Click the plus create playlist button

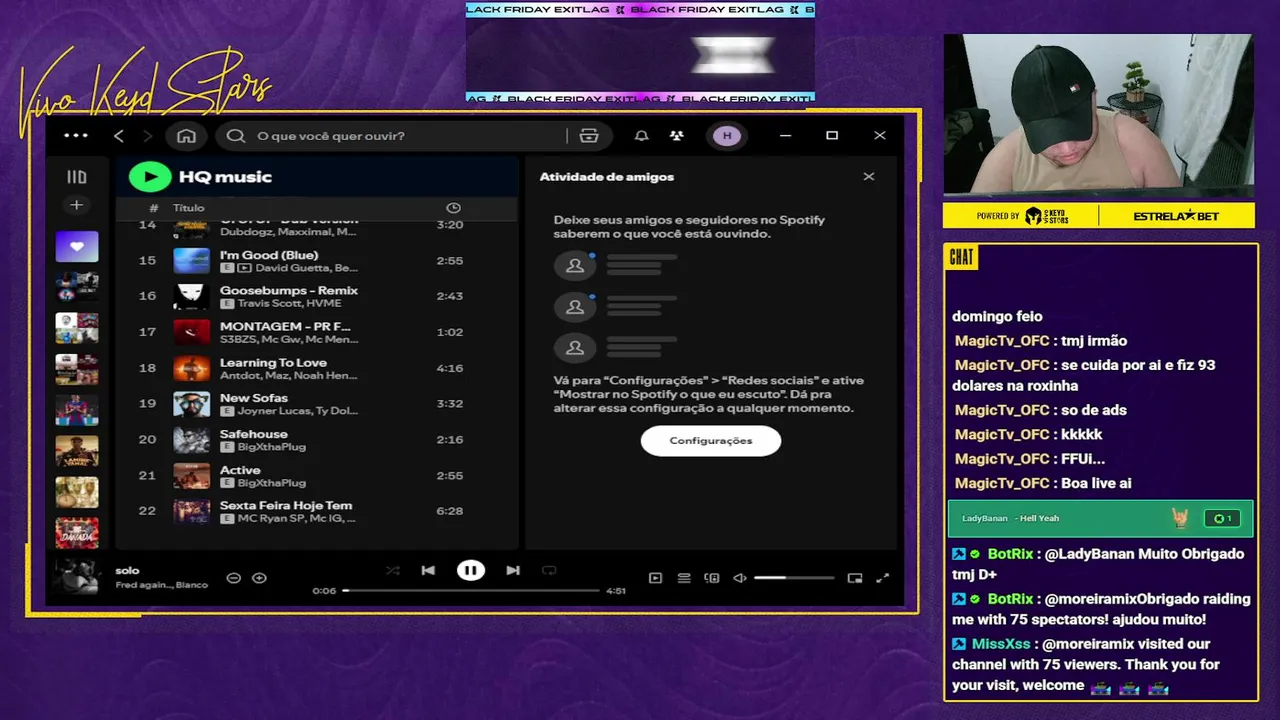pyautogui.click(x=76, y=205)
